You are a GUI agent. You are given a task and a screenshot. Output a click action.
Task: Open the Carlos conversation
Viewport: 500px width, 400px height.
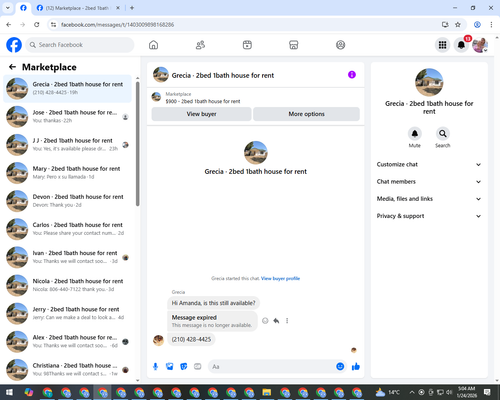coord(67,229)
